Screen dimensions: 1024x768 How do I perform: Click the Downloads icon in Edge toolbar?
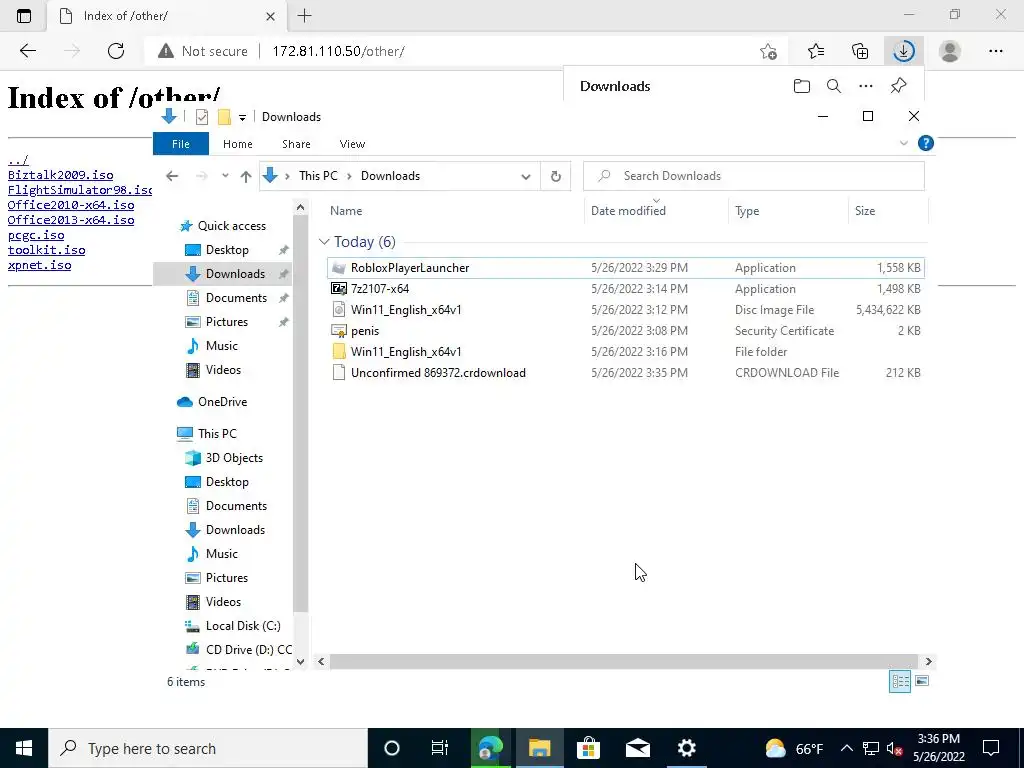pos(904,51)
